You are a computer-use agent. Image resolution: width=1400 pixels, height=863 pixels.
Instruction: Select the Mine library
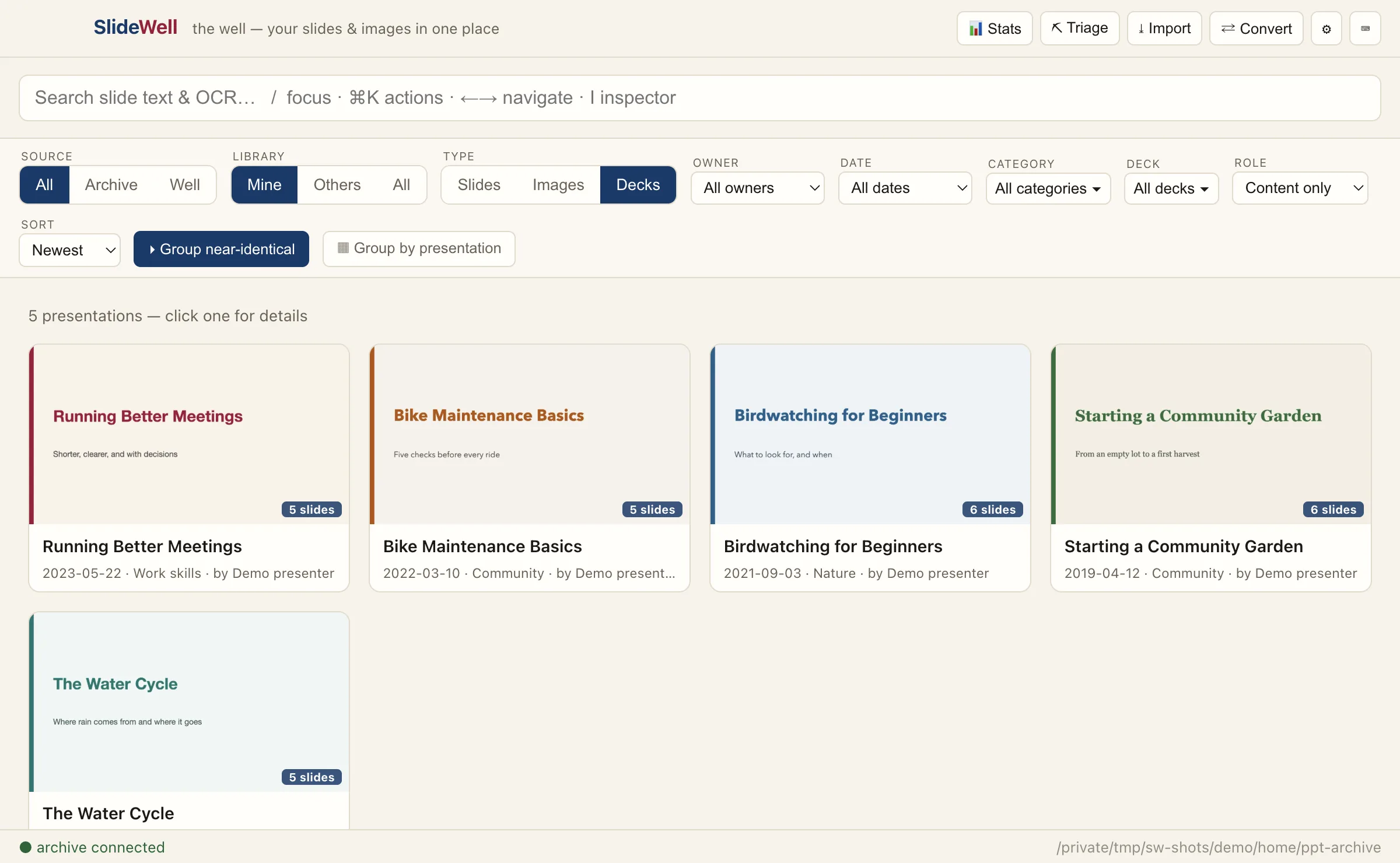(264, 185)
